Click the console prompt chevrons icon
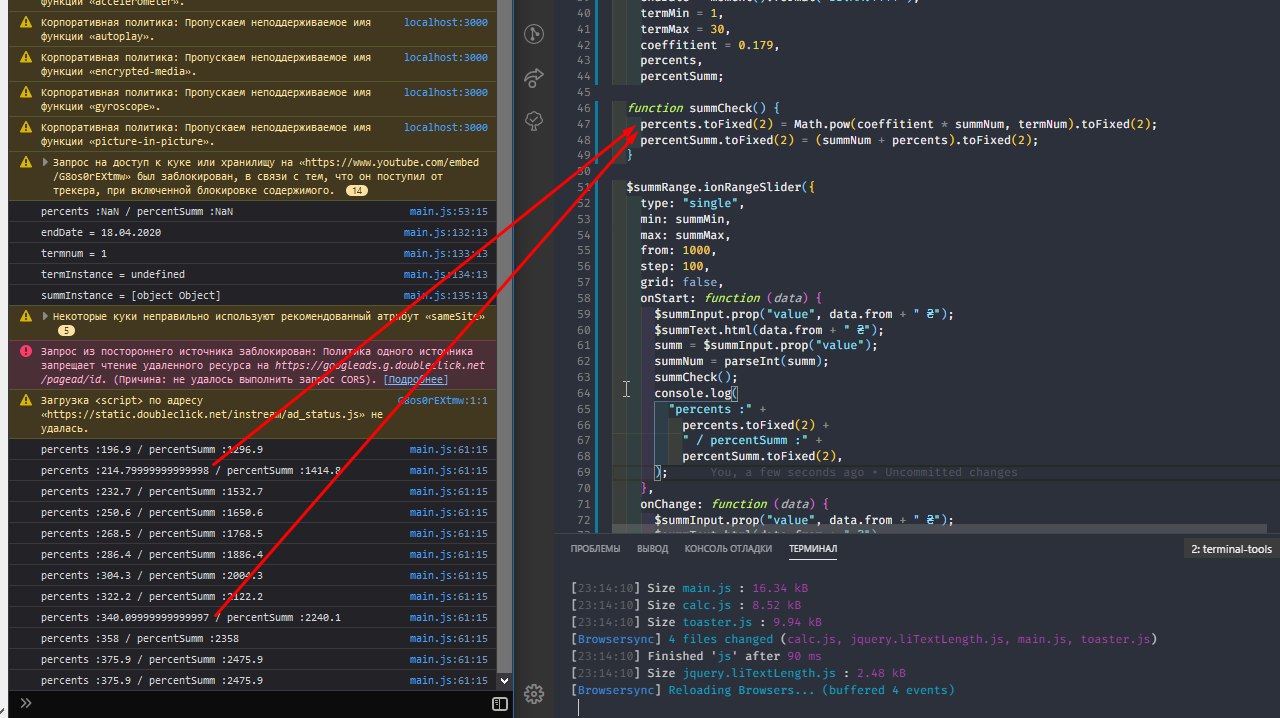Image resolution: width=1280 pixels, height=718 pixels. coord(26,704)
